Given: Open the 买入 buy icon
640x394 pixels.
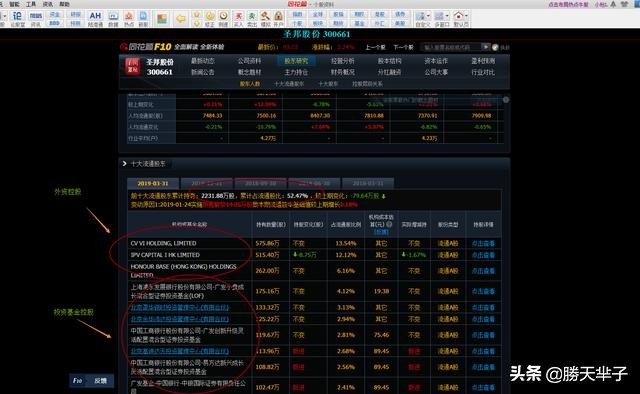Looking at the screenshot, I should [238, 18].
